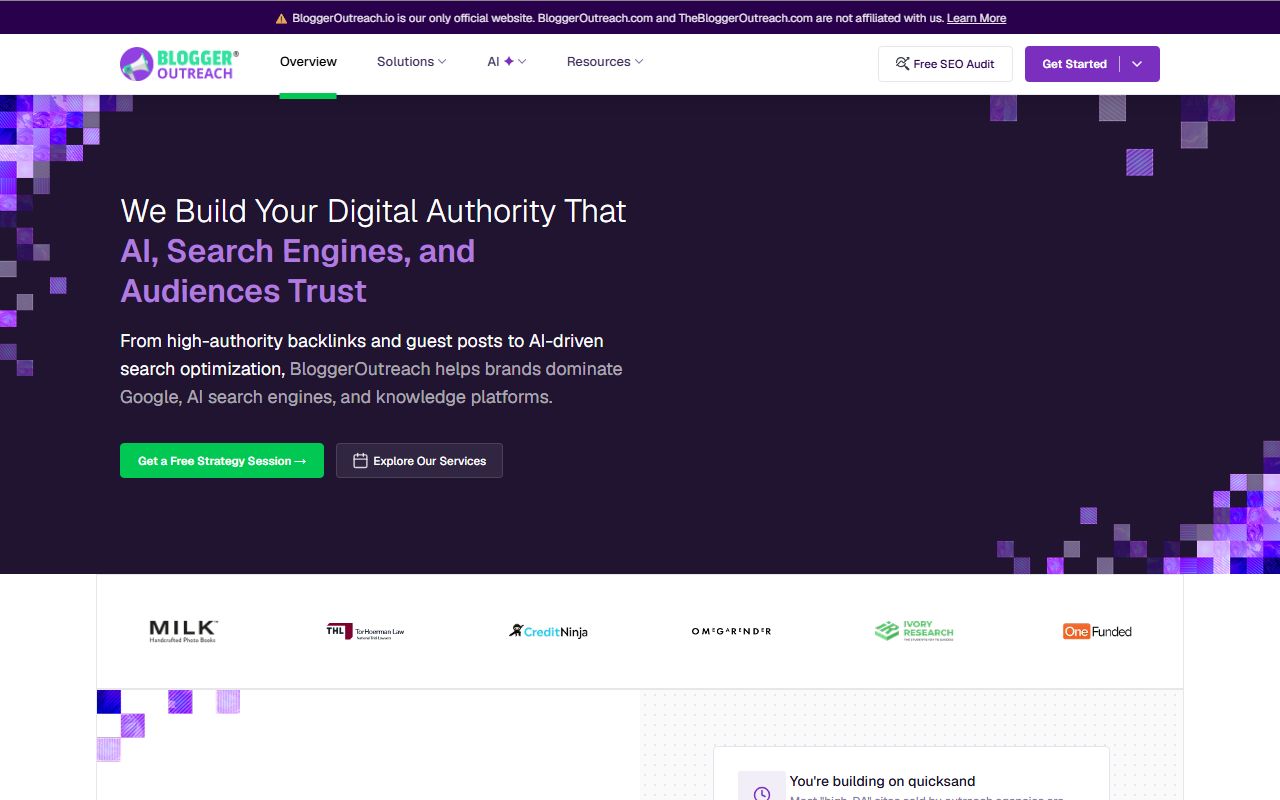Click the OneFunded logo
This screenshot has width=1280, height=800.
1097,631
